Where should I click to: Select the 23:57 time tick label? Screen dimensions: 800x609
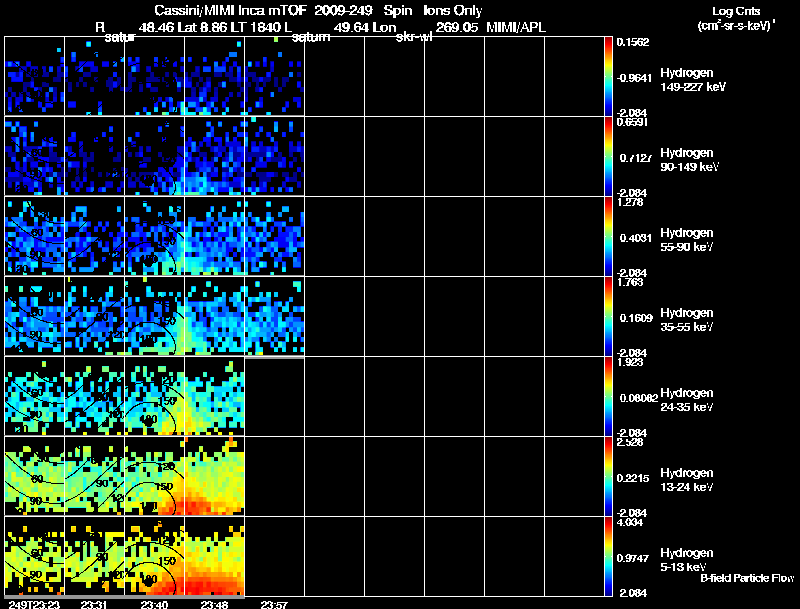275,603
